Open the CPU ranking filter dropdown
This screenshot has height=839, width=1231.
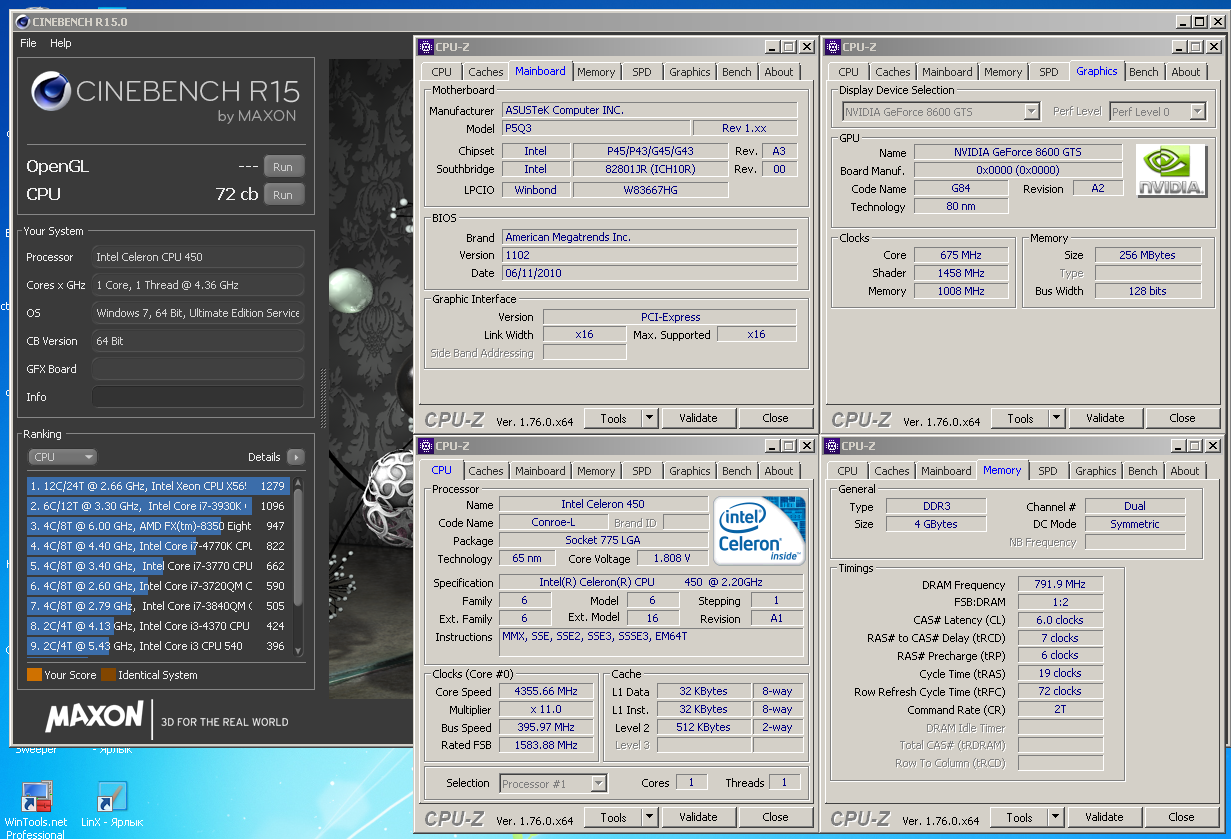point(62,457)
